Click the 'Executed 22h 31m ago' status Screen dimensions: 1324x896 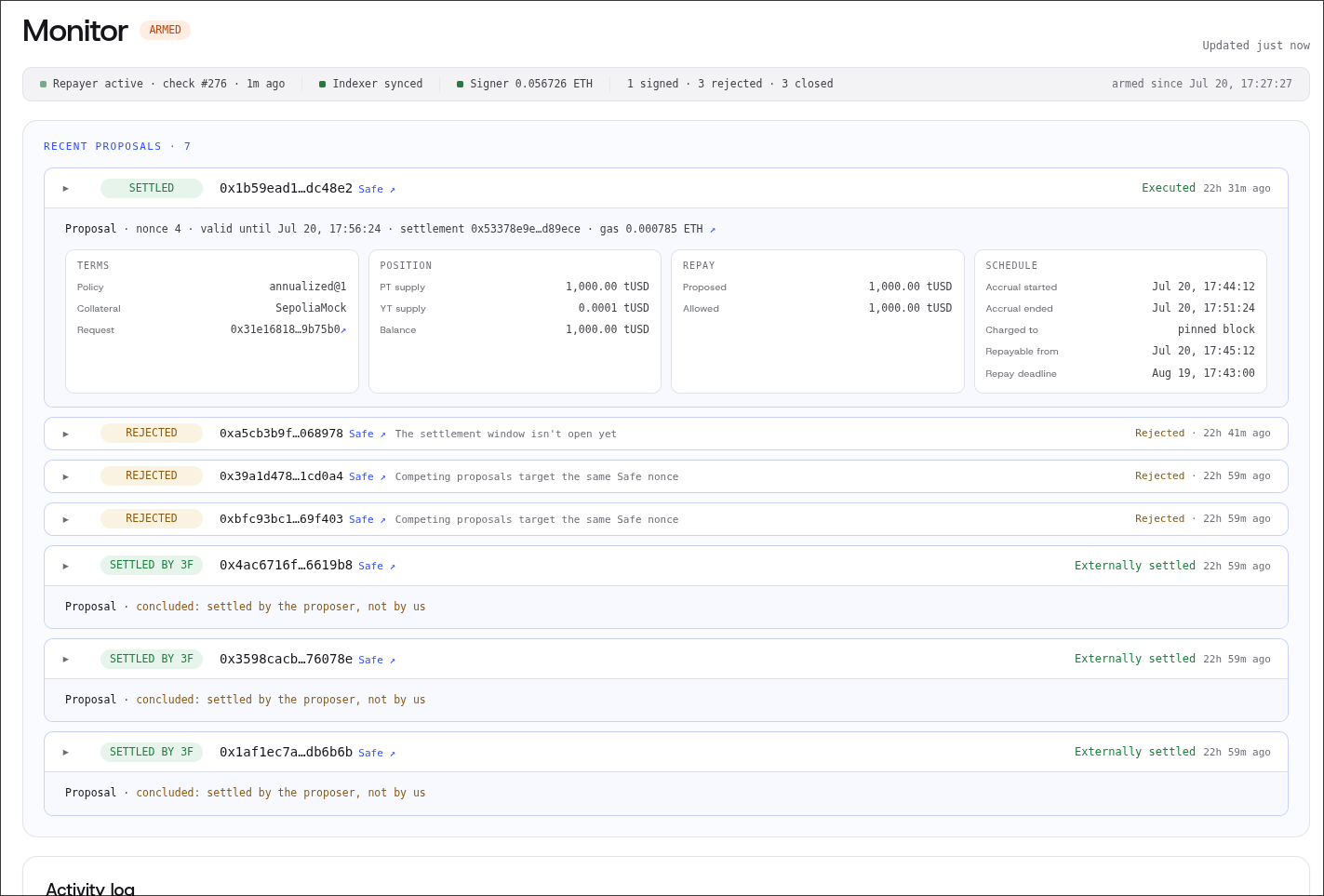1206,188
